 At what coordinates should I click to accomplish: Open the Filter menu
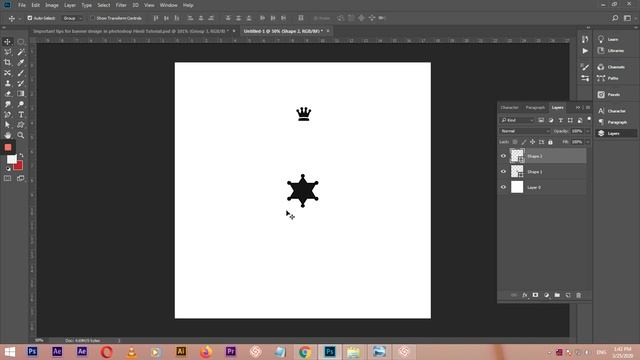pyautogui.click(x=121, y=5)
